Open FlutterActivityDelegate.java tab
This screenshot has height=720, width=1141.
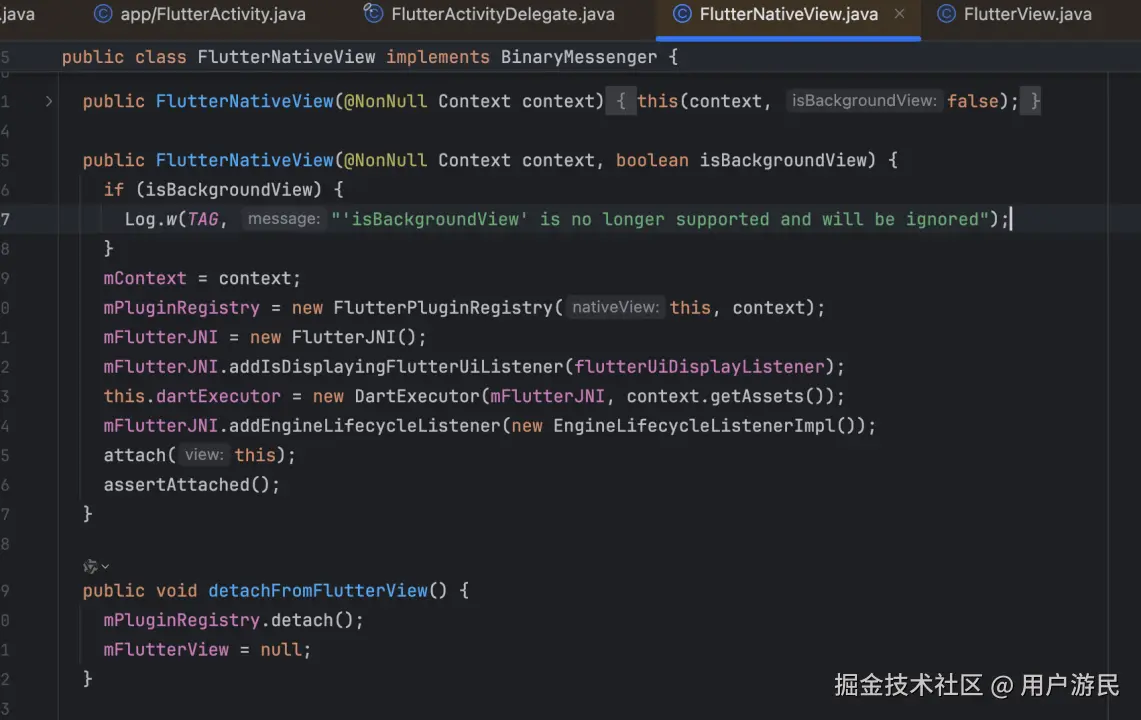coord(488,14)
